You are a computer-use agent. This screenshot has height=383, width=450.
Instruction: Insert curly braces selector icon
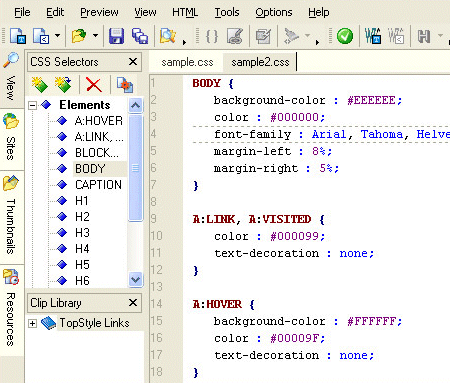point(212,36)
